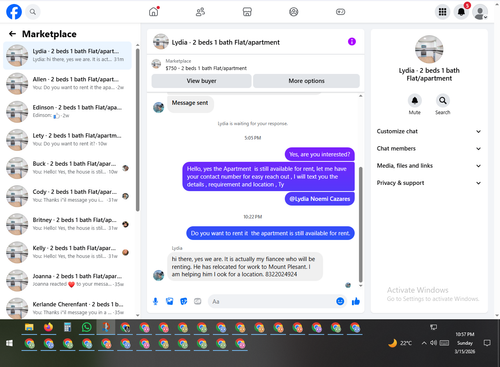The width and height of the screenshot is (500, 367).
Task: Search in conversation magnifier icon
Action: tap(443, 100)
